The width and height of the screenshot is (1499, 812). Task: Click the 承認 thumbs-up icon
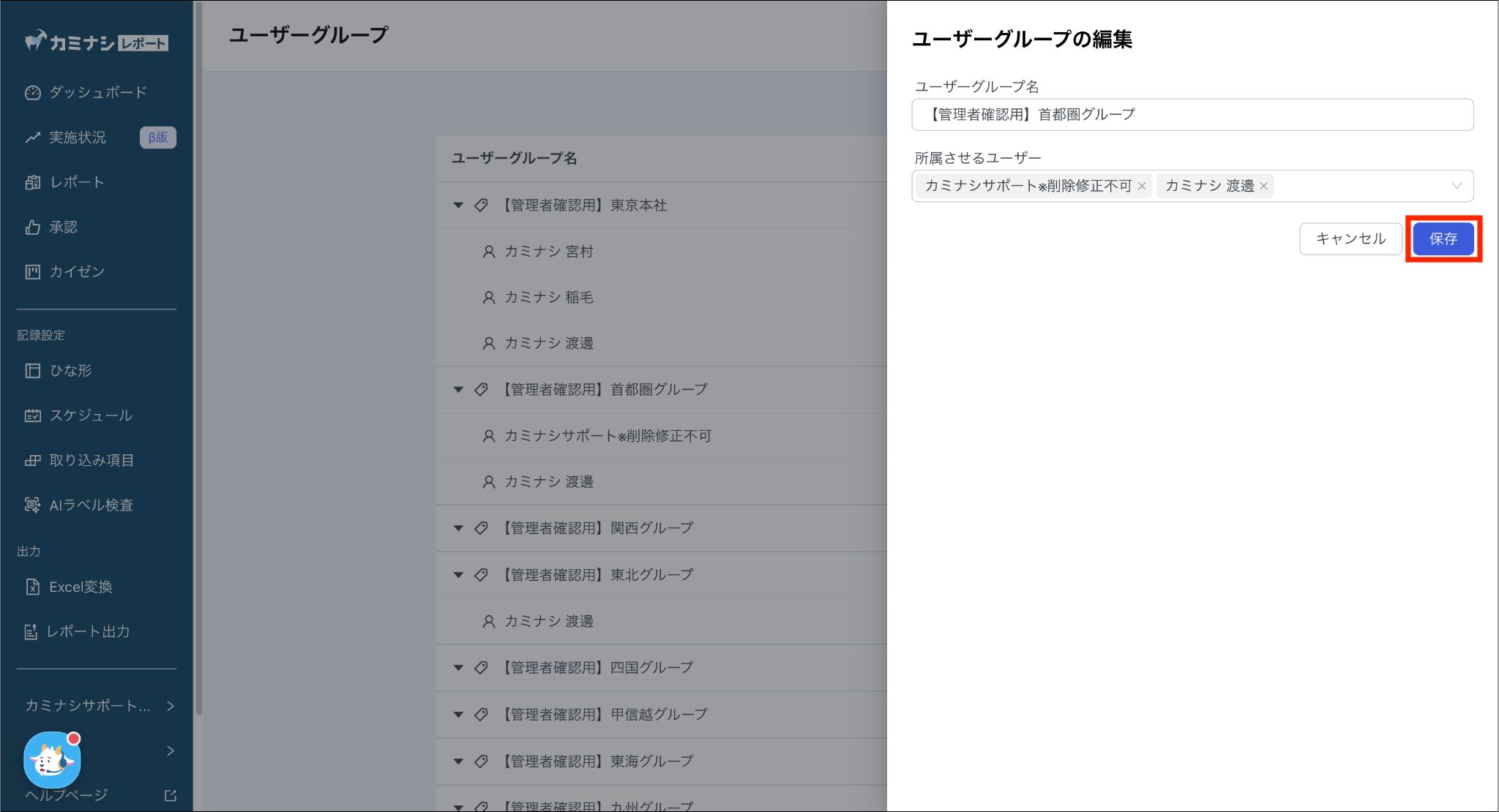[x=32, y=228]
